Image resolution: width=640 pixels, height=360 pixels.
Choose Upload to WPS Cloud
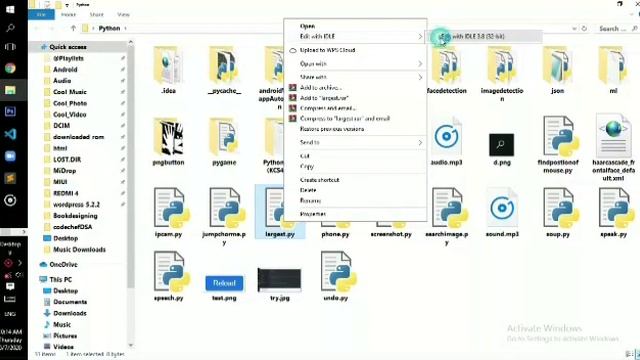(x=355, y=50)
